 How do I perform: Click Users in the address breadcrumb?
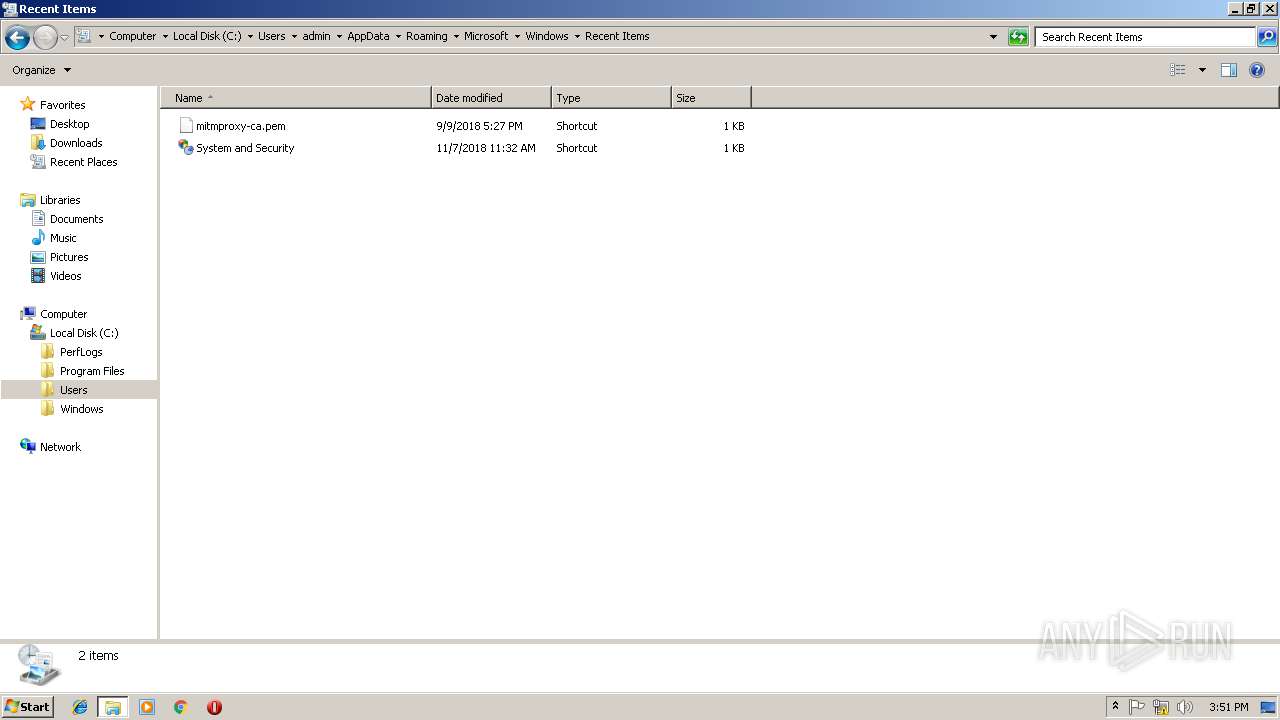click(x=272, y=36)
